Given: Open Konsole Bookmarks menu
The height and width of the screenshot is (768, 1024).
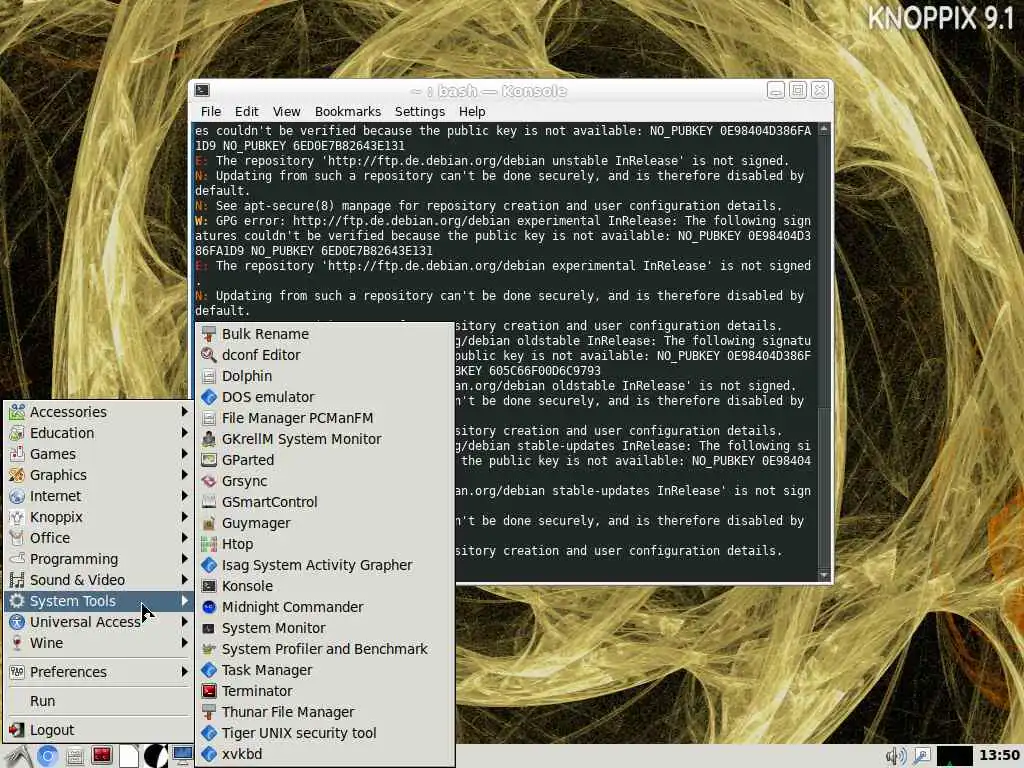Looking at the screenshot, I should coord(347,112).
